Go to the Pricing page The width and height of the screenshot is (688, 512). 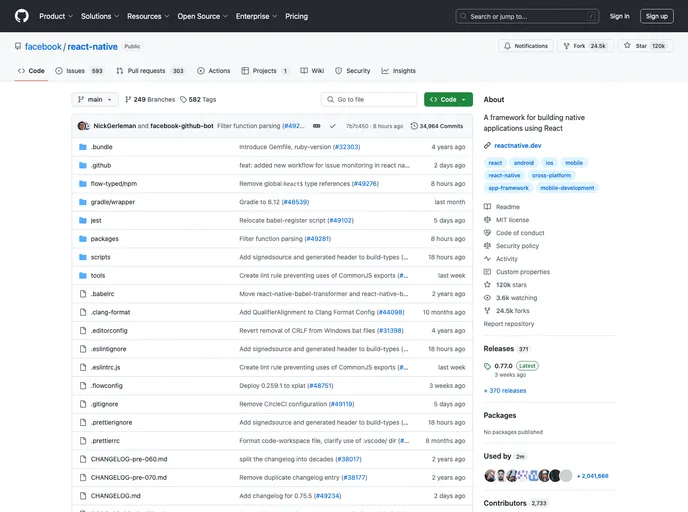click(297, 16)
